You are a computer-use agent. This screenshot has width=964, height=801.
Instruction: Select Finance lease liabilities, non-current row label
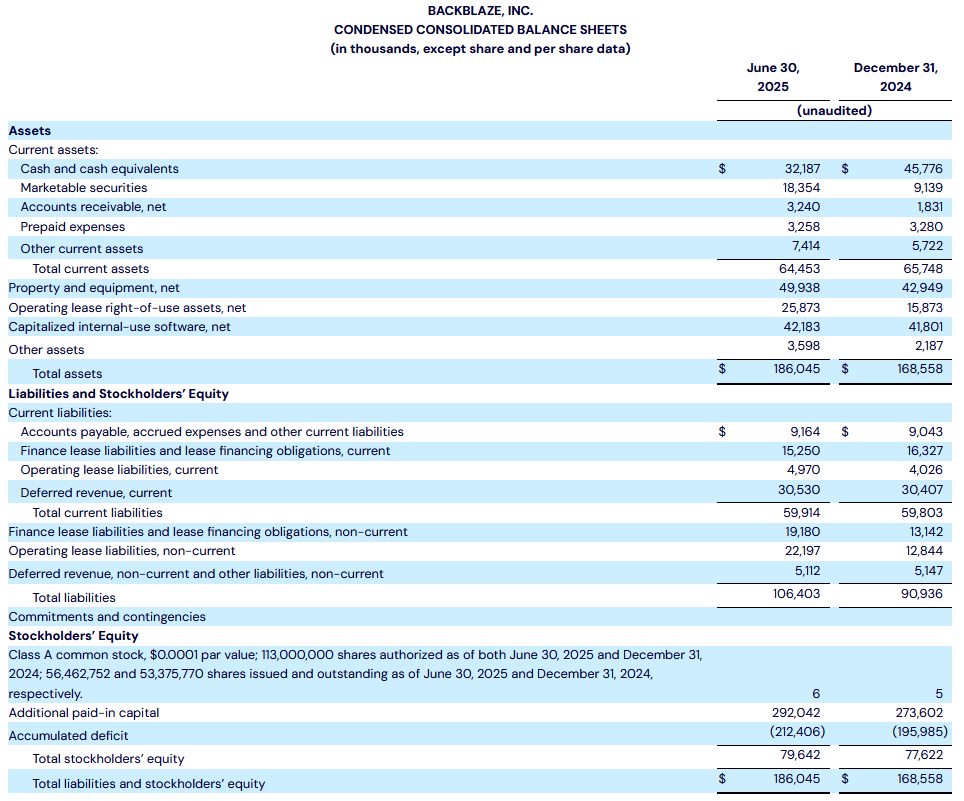(208, 532)
